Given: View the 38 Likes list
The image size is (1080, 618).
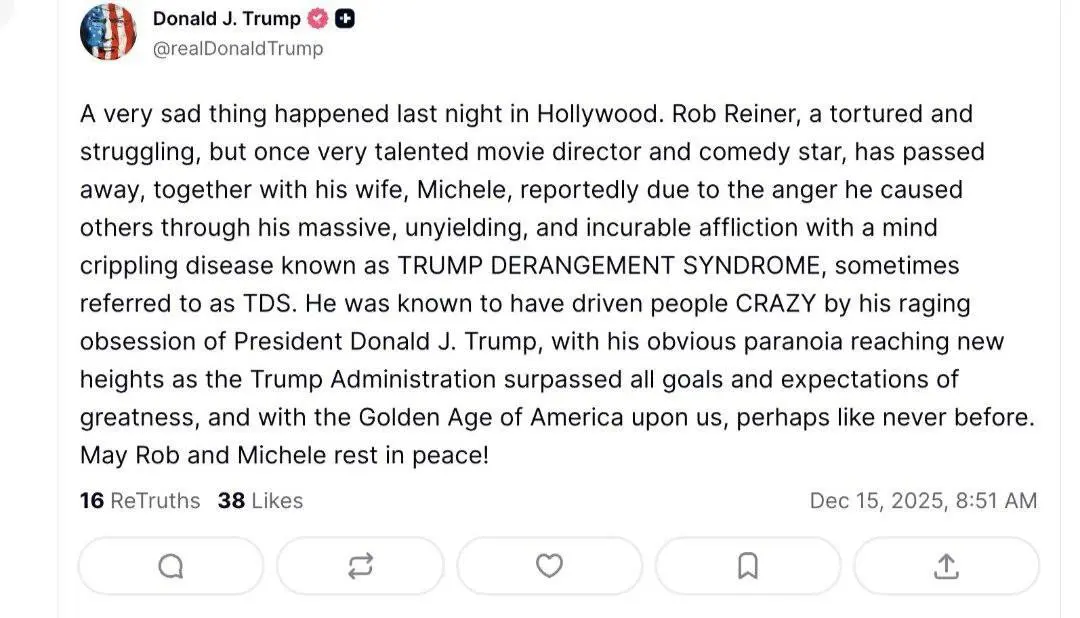Looking at the screenshot, I should pyautogui.click(x=260, y=500).
